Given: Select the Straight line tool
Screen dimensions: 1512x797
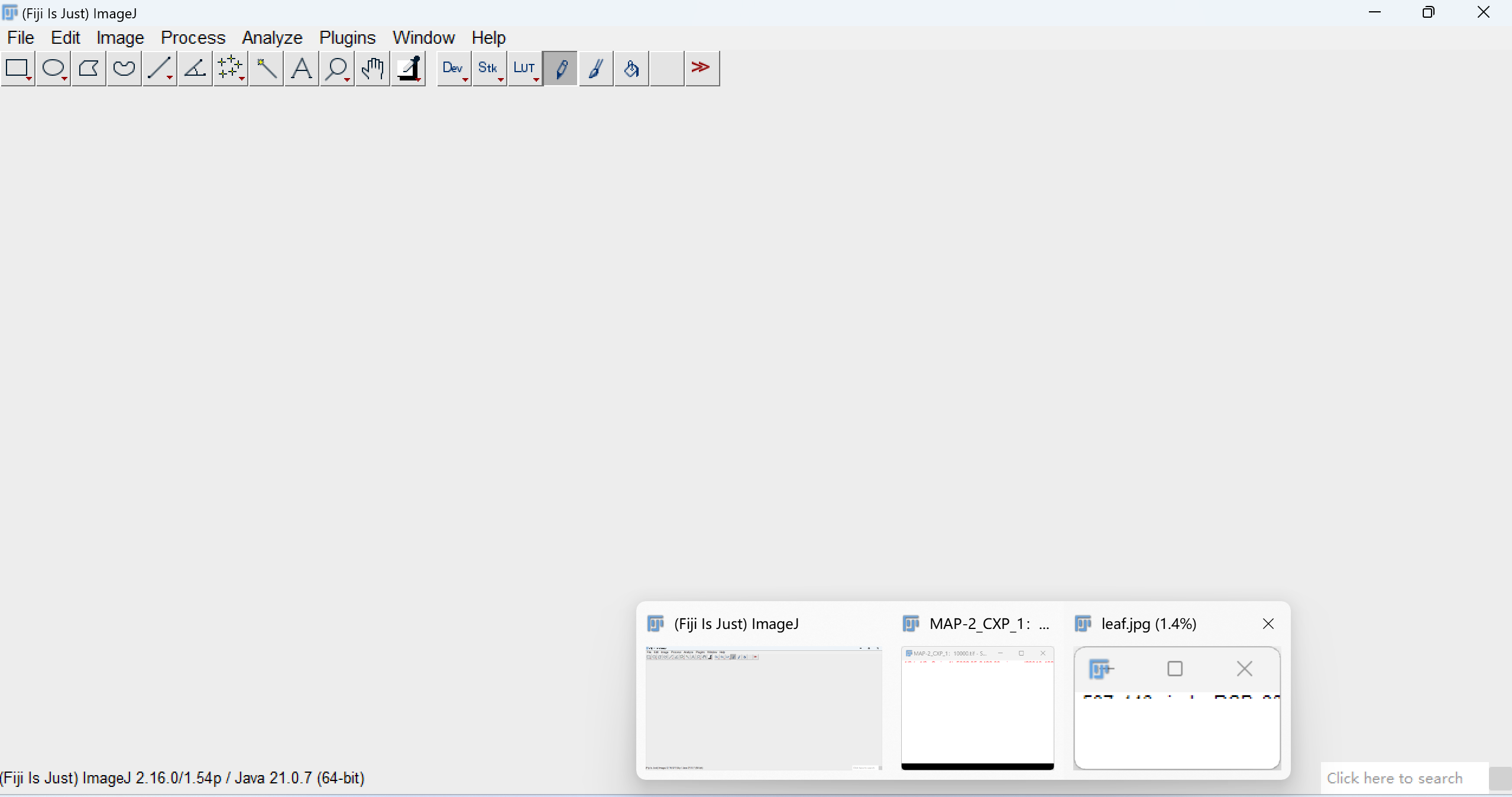Looking at the screenshot, I should [158, 69].
